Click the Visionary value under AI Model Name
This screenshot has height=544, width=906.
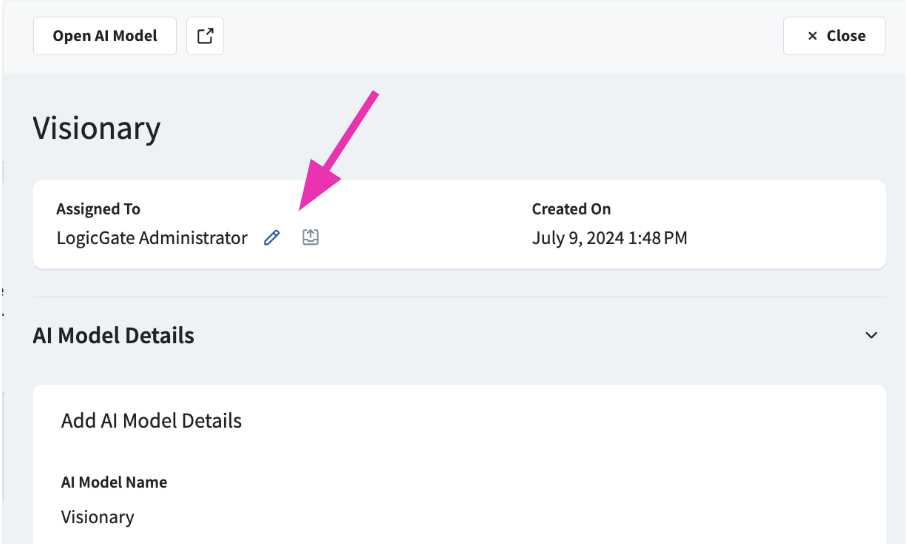click(97, 517)
